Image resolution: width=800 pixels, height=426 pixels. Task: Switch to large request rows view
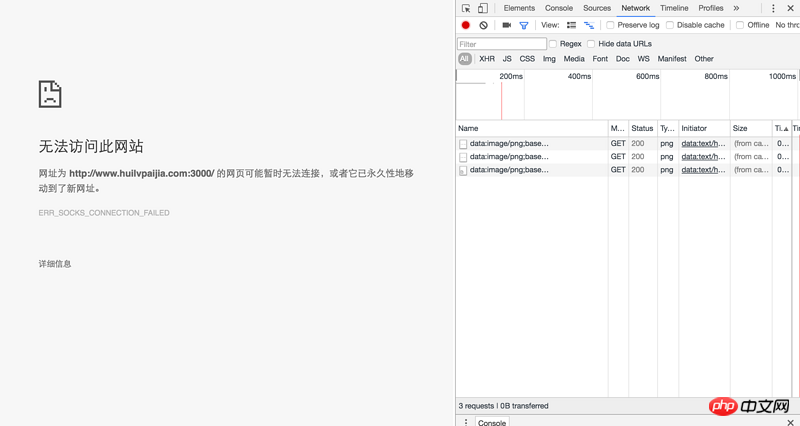(571, 25)
